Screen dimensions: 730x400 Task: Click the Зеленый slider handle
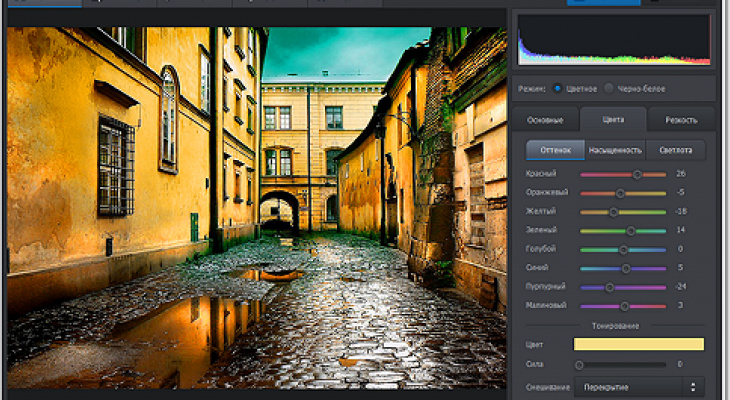click(x=630, y=231)
